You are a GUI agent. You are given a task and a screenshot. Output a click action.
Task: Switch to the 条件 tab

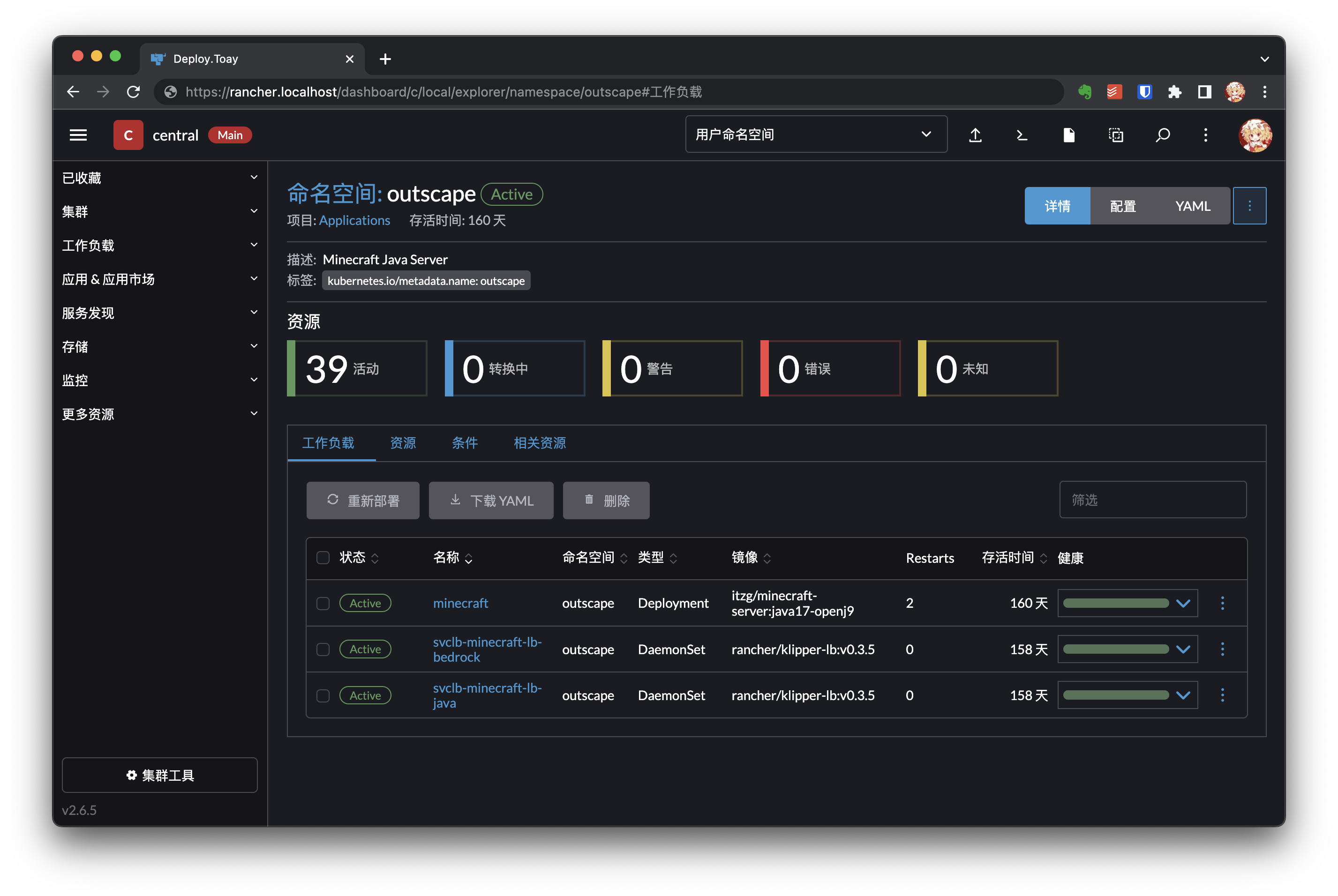[x=464, y=443]
